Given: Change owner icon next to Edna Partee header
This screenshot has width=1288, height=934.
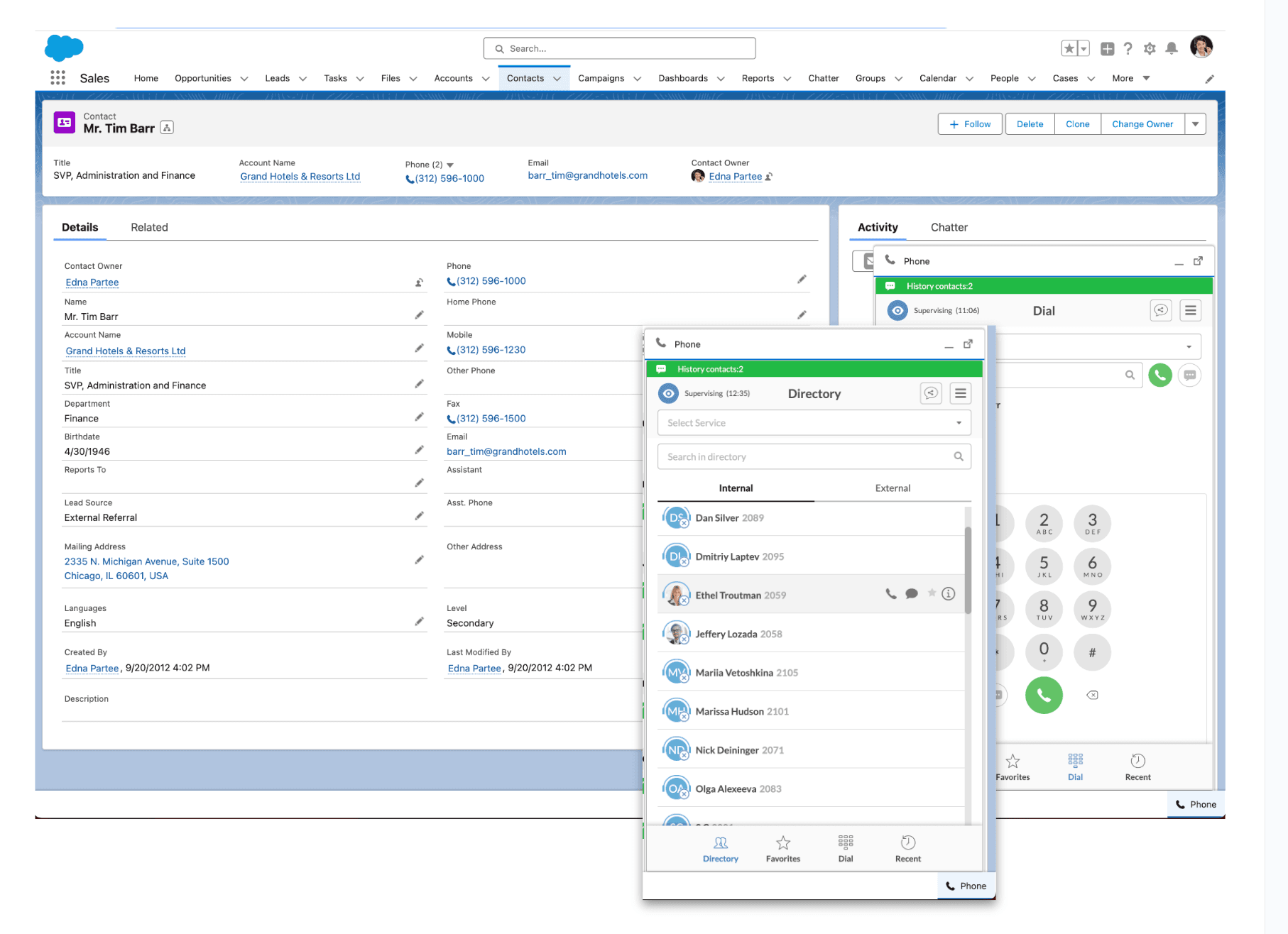Looking at the screenshot, I should point(769,177).
